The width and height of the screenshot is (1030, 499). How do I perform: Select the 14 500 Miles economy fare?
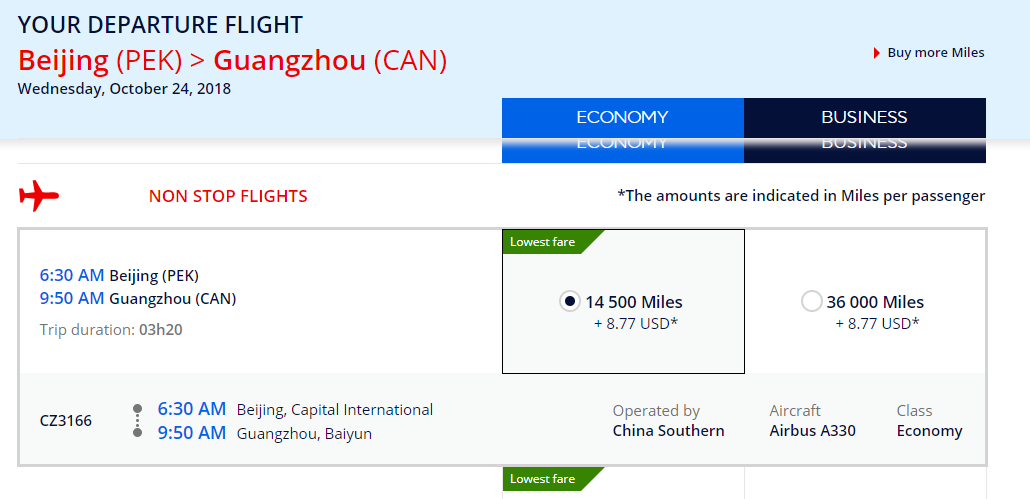tap(570, 301)
